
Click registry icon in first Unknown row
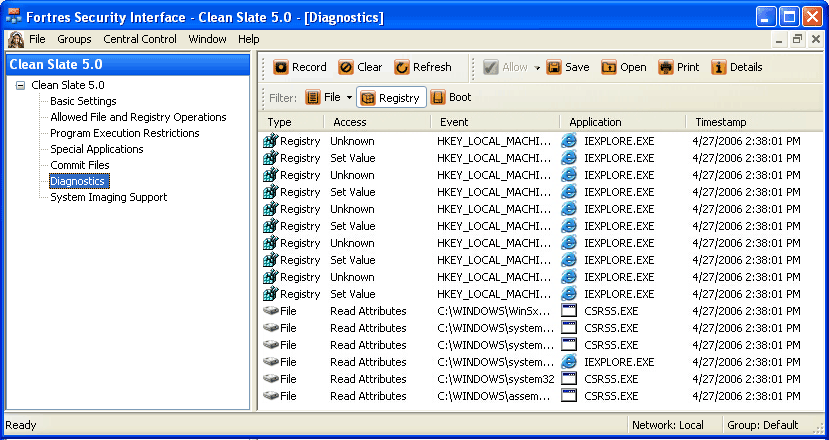pos(270,141)
